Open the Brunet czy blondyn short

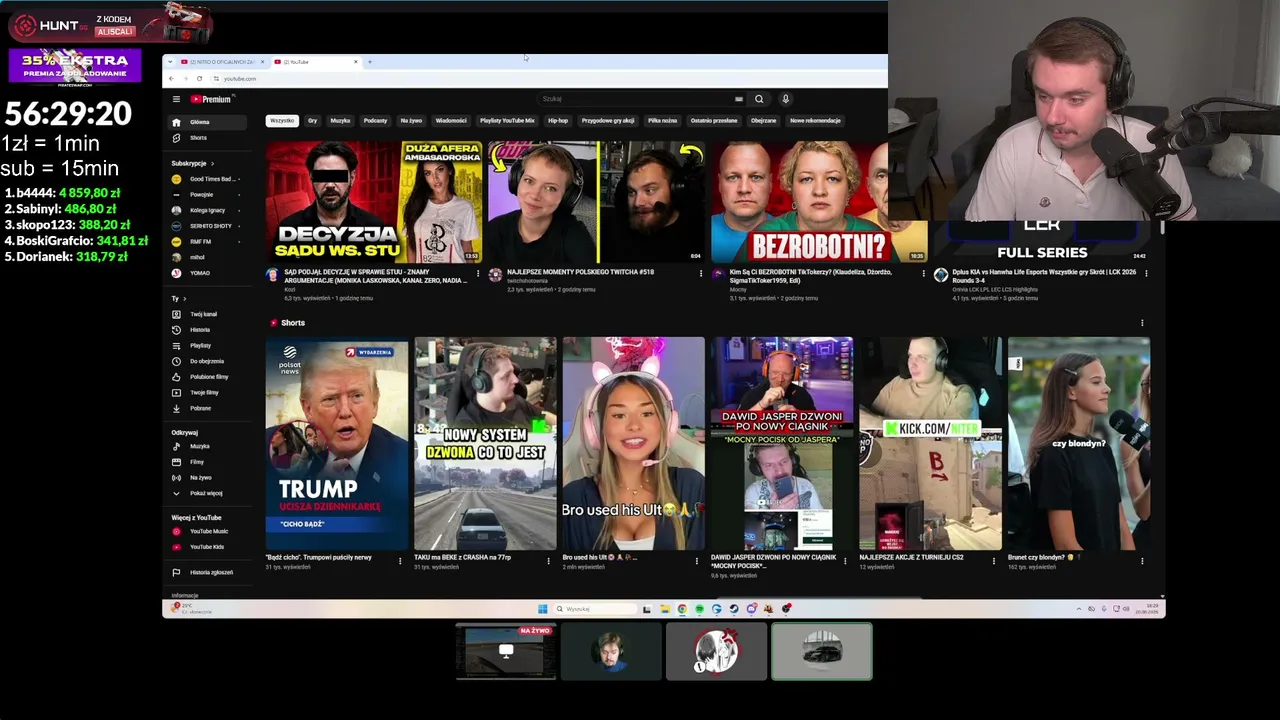click(x=1078, y=444)
